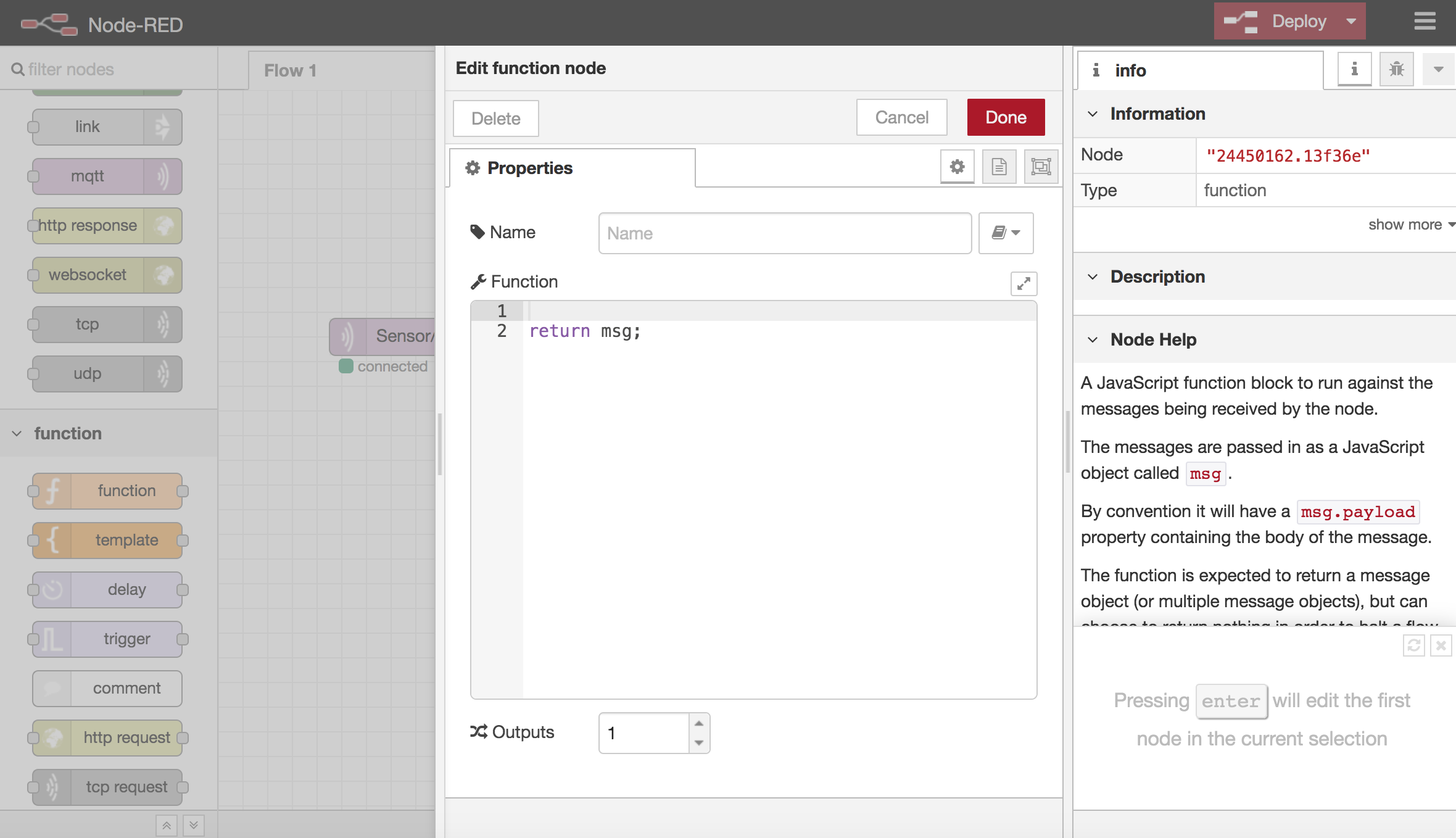Click the connected status label
The image size is (1456, 838).
[392, 367]
